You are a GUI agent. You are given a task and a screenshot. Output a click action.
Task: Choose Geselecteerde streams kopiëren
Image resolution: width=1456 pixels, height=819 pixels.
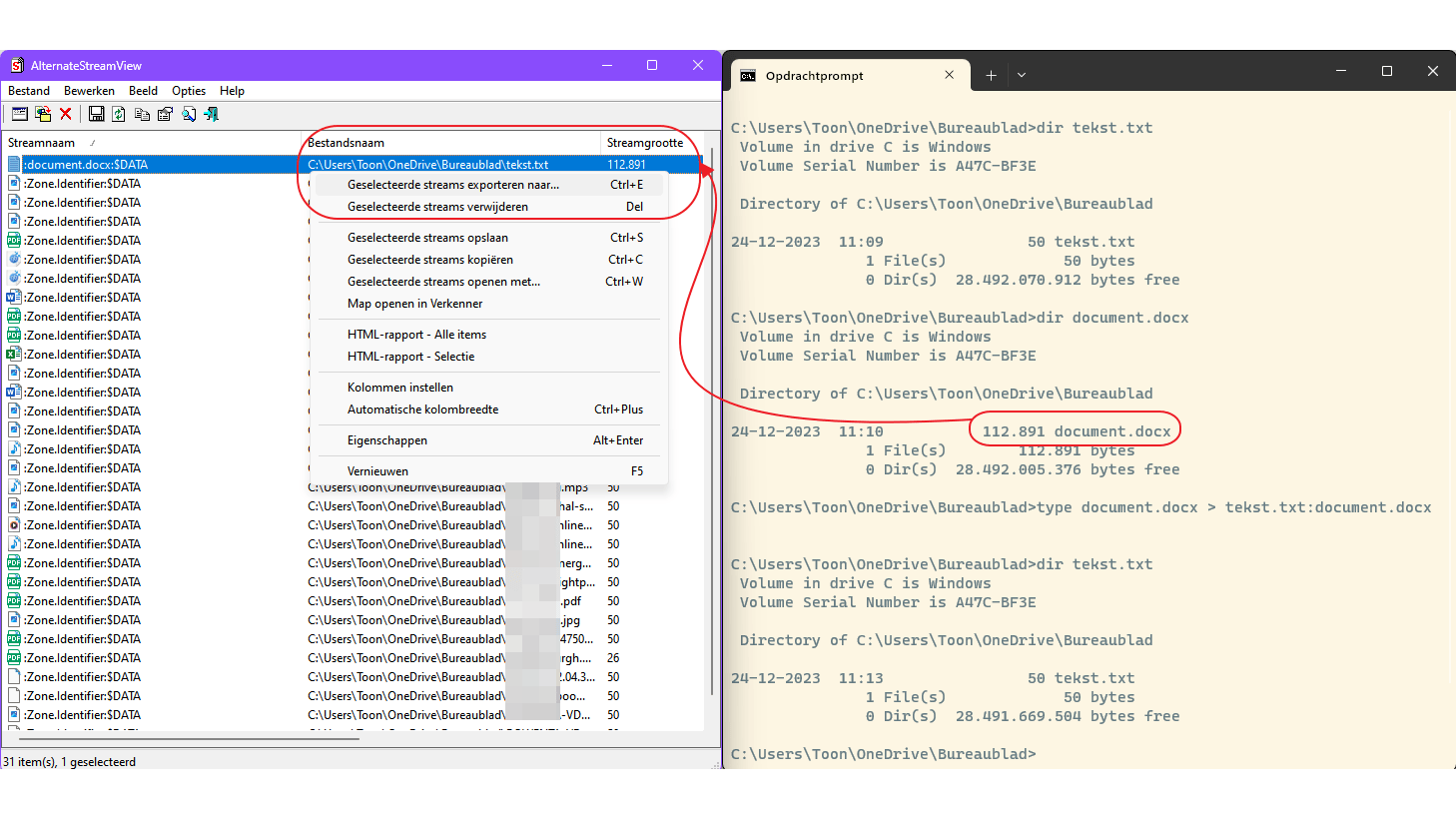point(489,260)
